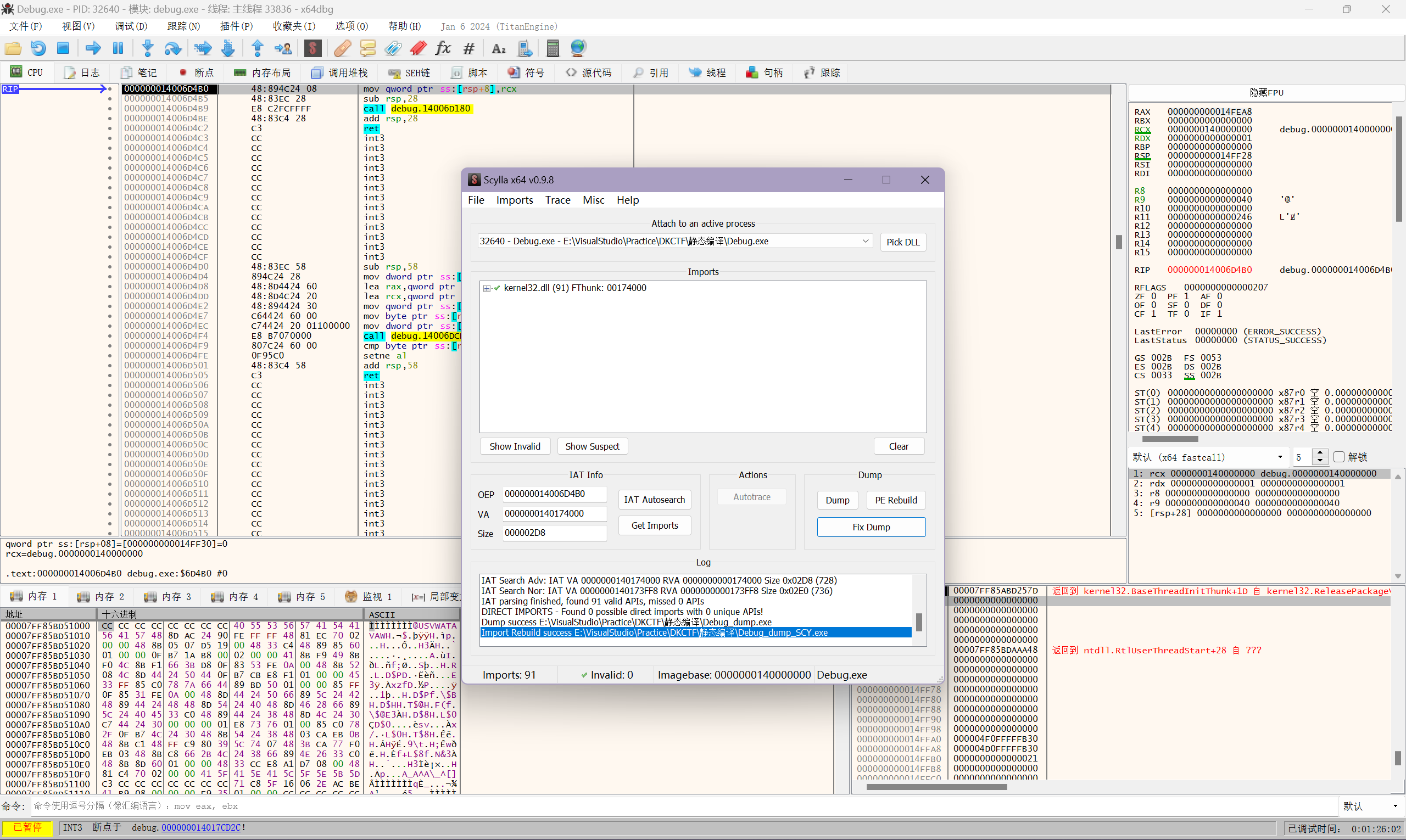The height and width of the screenshot is (840, 1406).
Task: Pause execution with the pause icon
Action: pos(118,48)
